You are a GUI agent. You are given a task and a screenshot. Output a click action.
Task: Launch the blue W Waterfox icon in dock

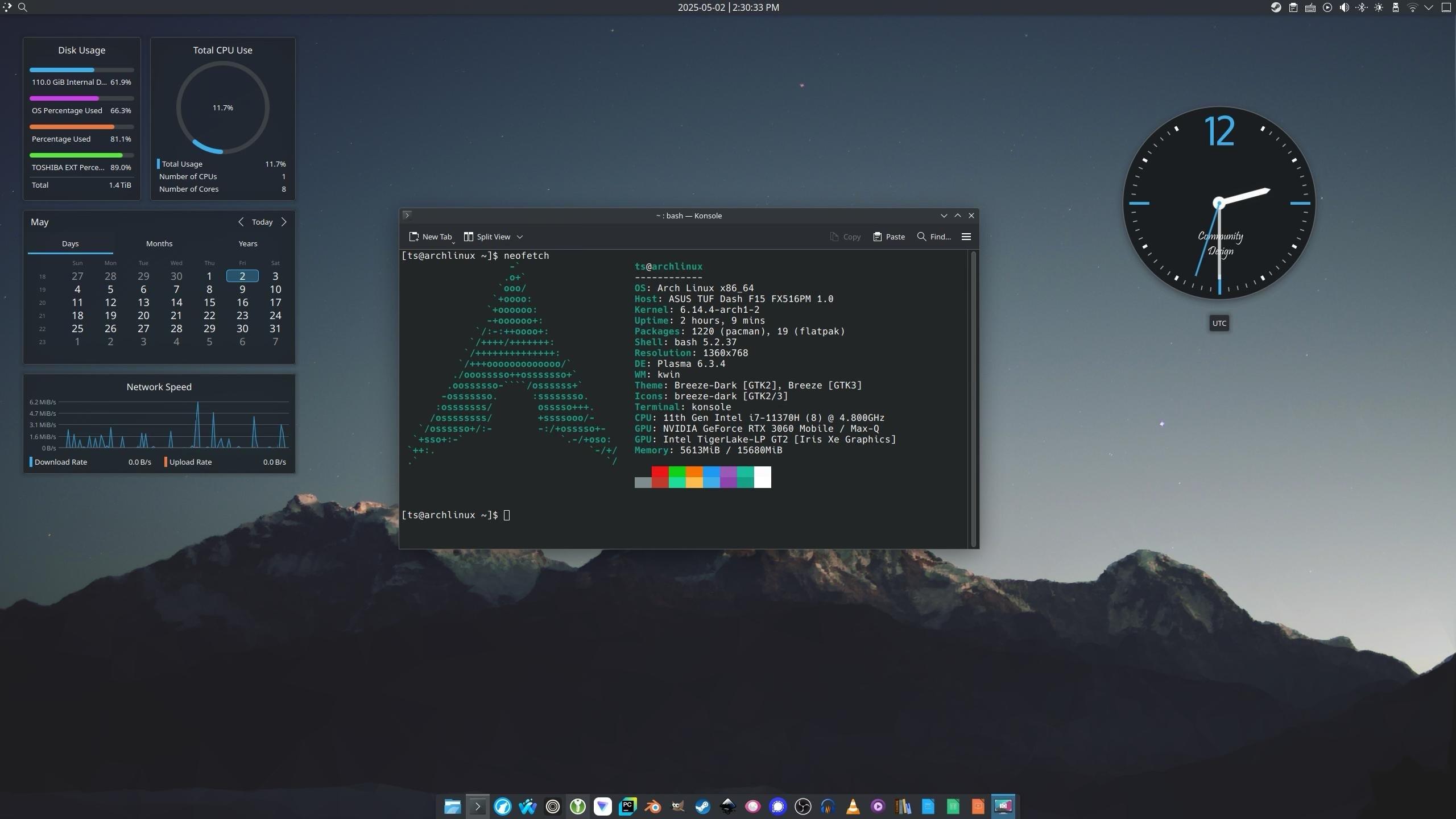tap(528, 806)
